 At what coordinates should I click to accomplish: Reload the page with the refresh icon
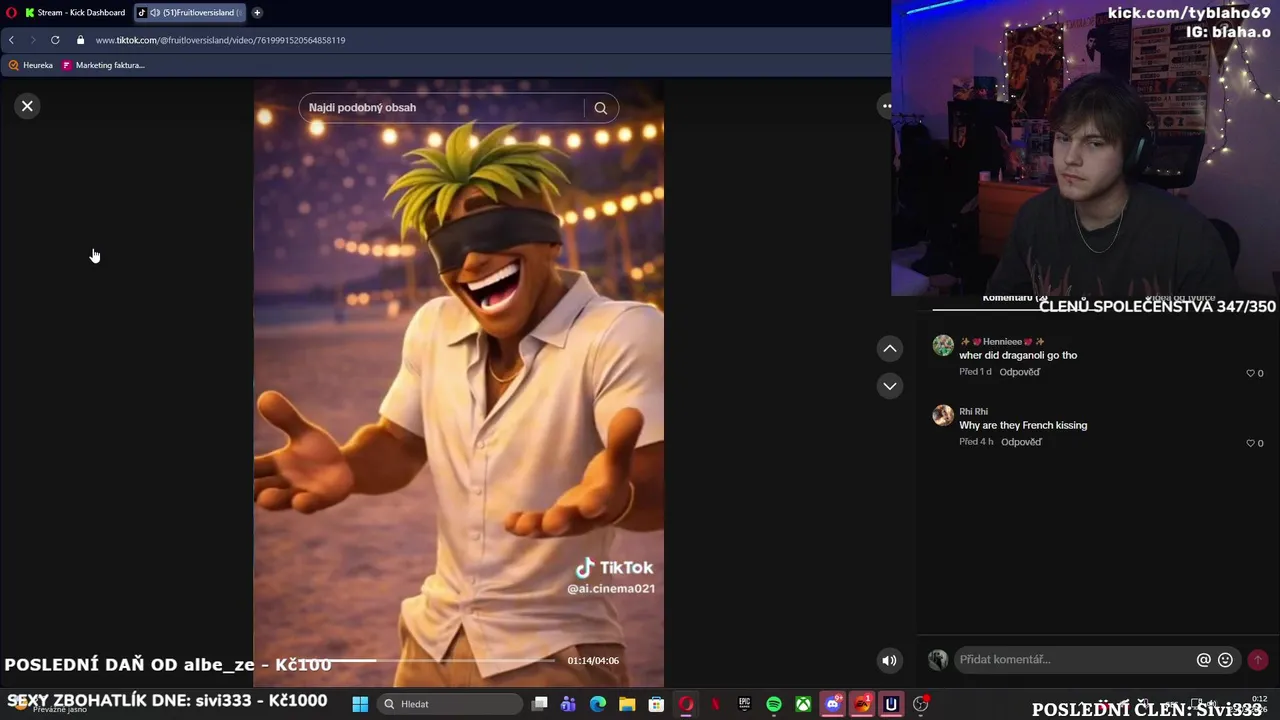point(55,40)
